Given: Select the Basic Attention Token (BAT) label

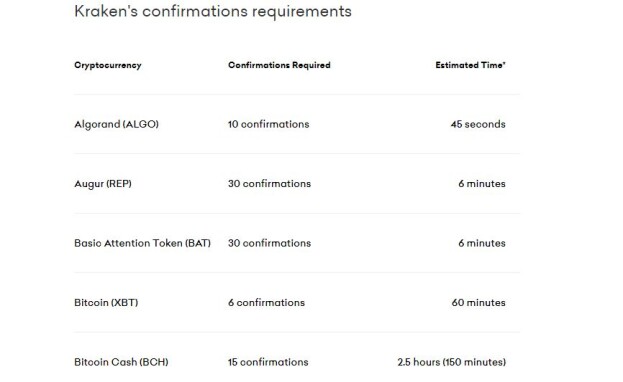Looking at the screenshot, I should (142, 243).
